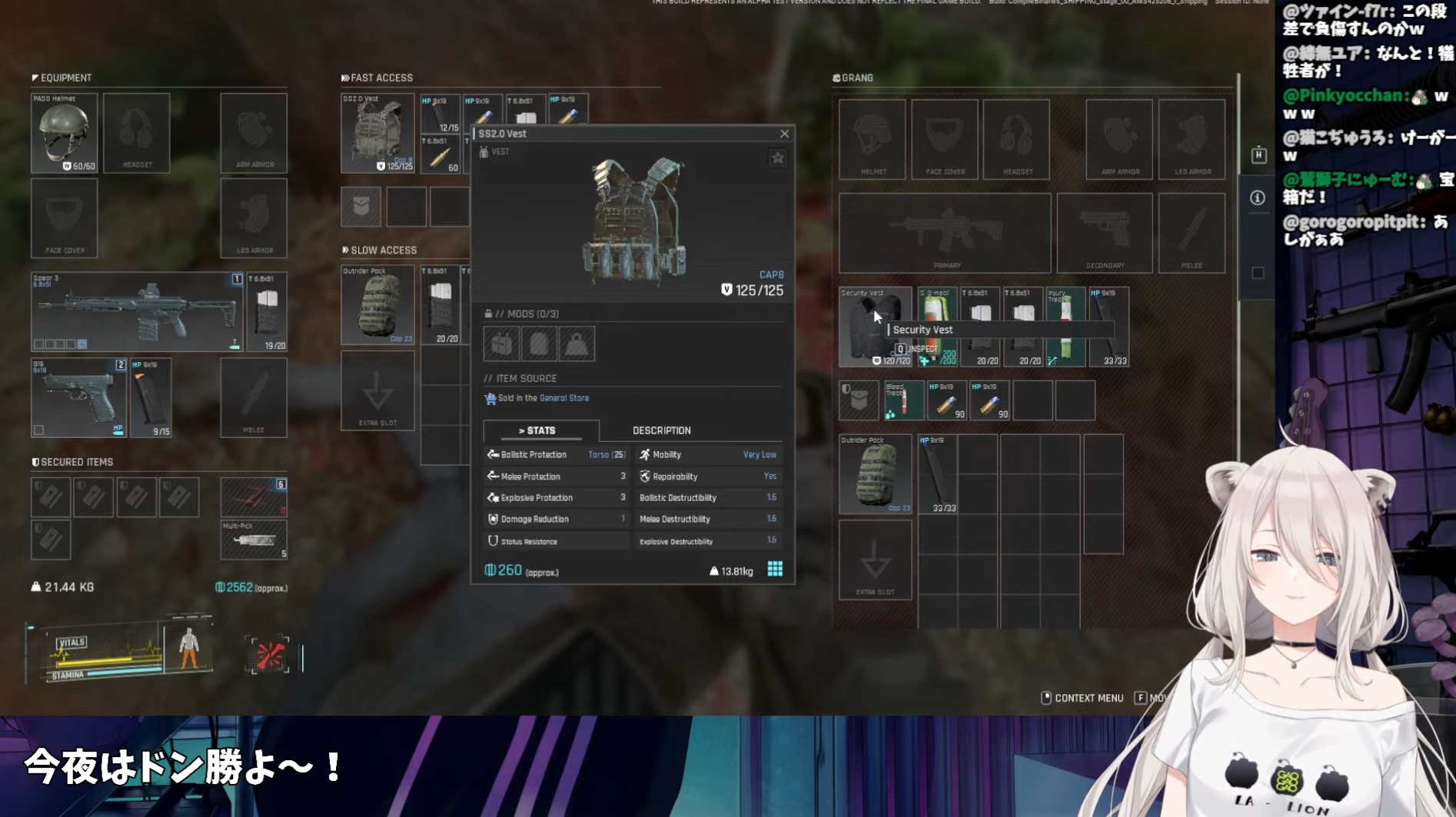1456x817 pixels.
Task: Click the Extra Slot under Grang's backpack
Action: (x=876, y=560)
